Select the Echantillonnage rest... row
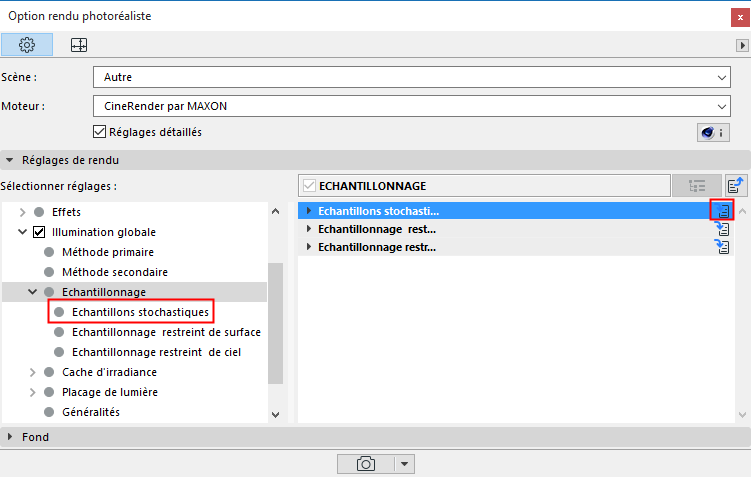 516,229
